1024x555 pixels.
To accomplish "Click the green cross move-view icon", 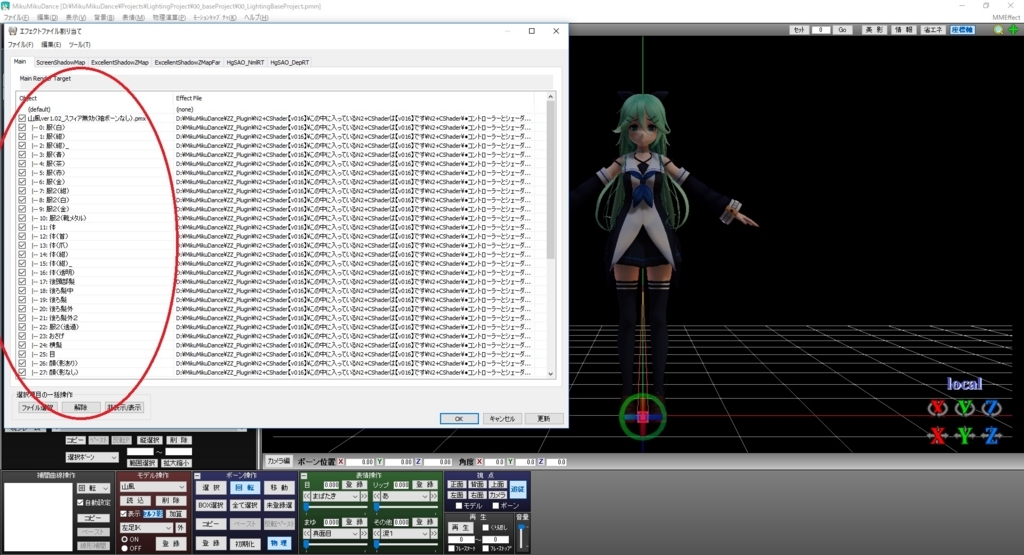I will [x=1014, y=30].
